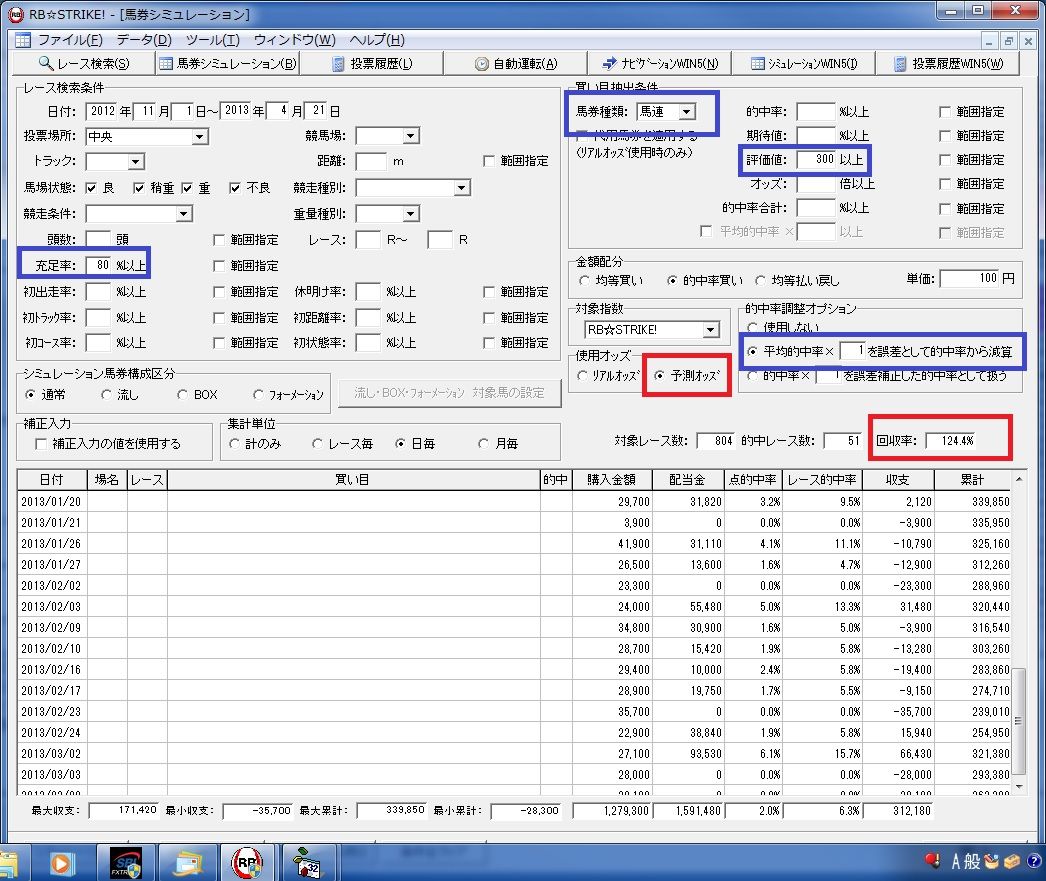Open the ファイル(F) menu

tap(70, 40)
